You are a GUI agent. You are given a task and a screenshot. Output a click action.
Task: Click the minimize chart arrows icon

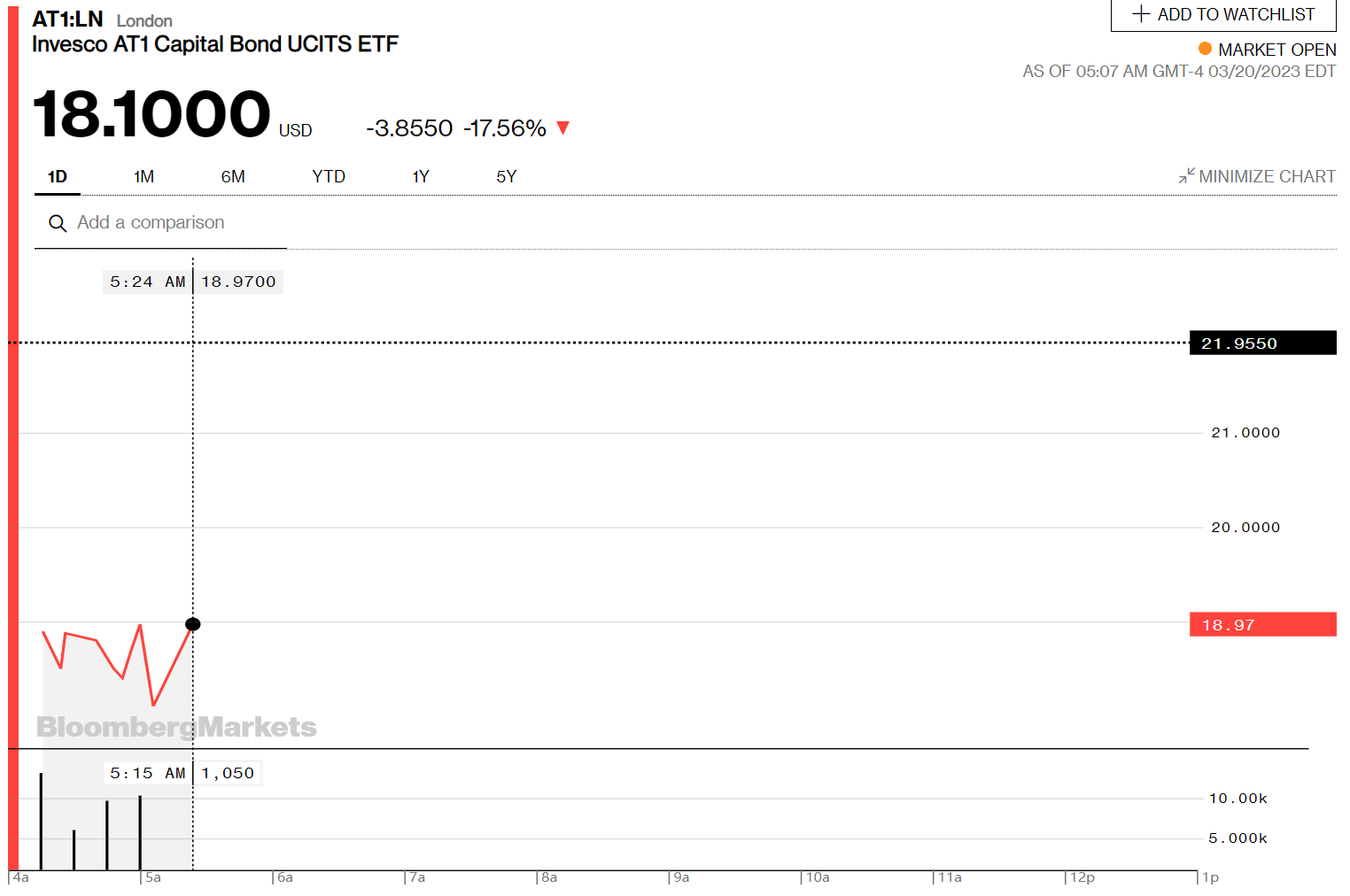(x=1186, y=176)
